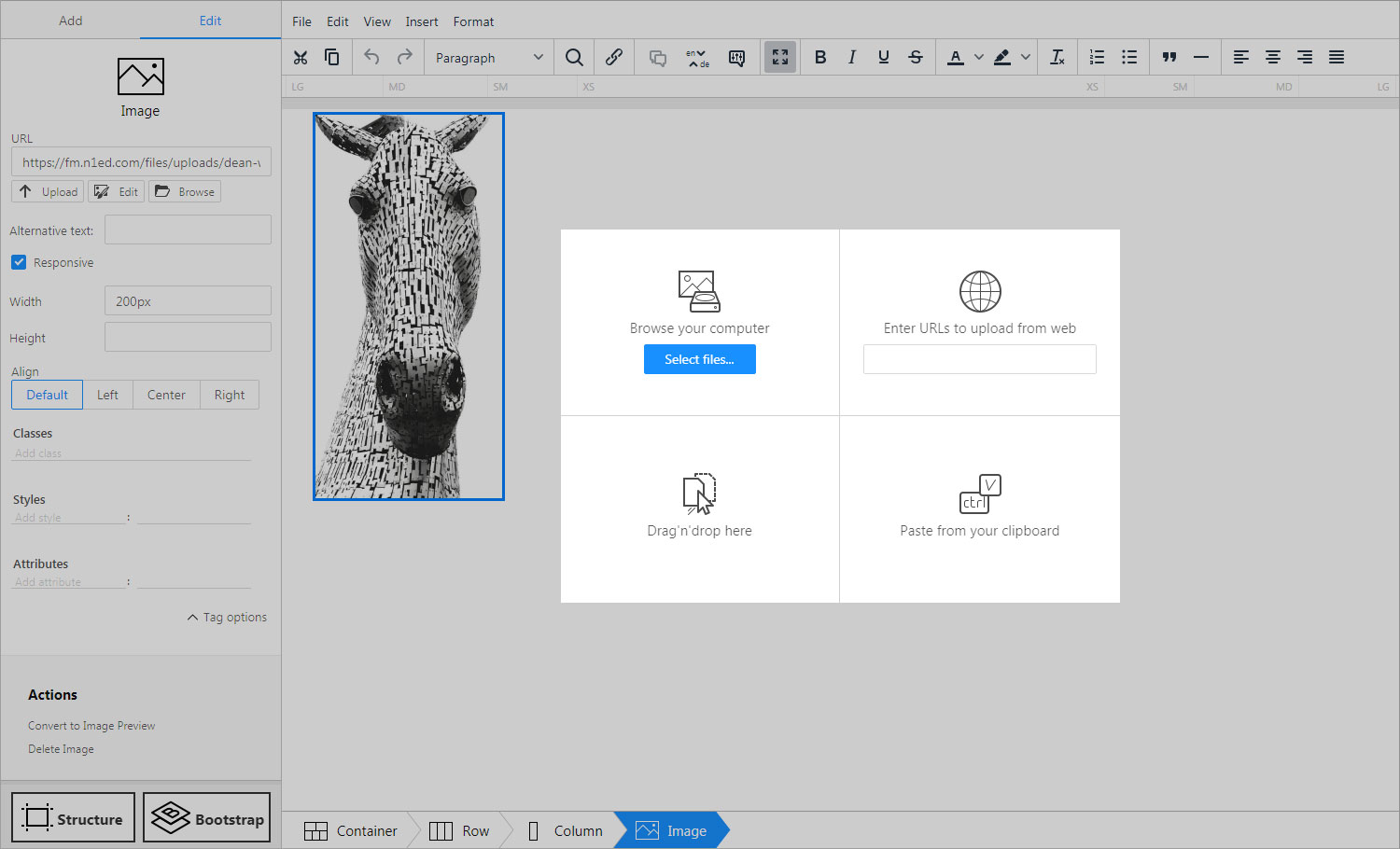
Task: Select Row in the breadcrumb
Action: click(x=458, y=830)
